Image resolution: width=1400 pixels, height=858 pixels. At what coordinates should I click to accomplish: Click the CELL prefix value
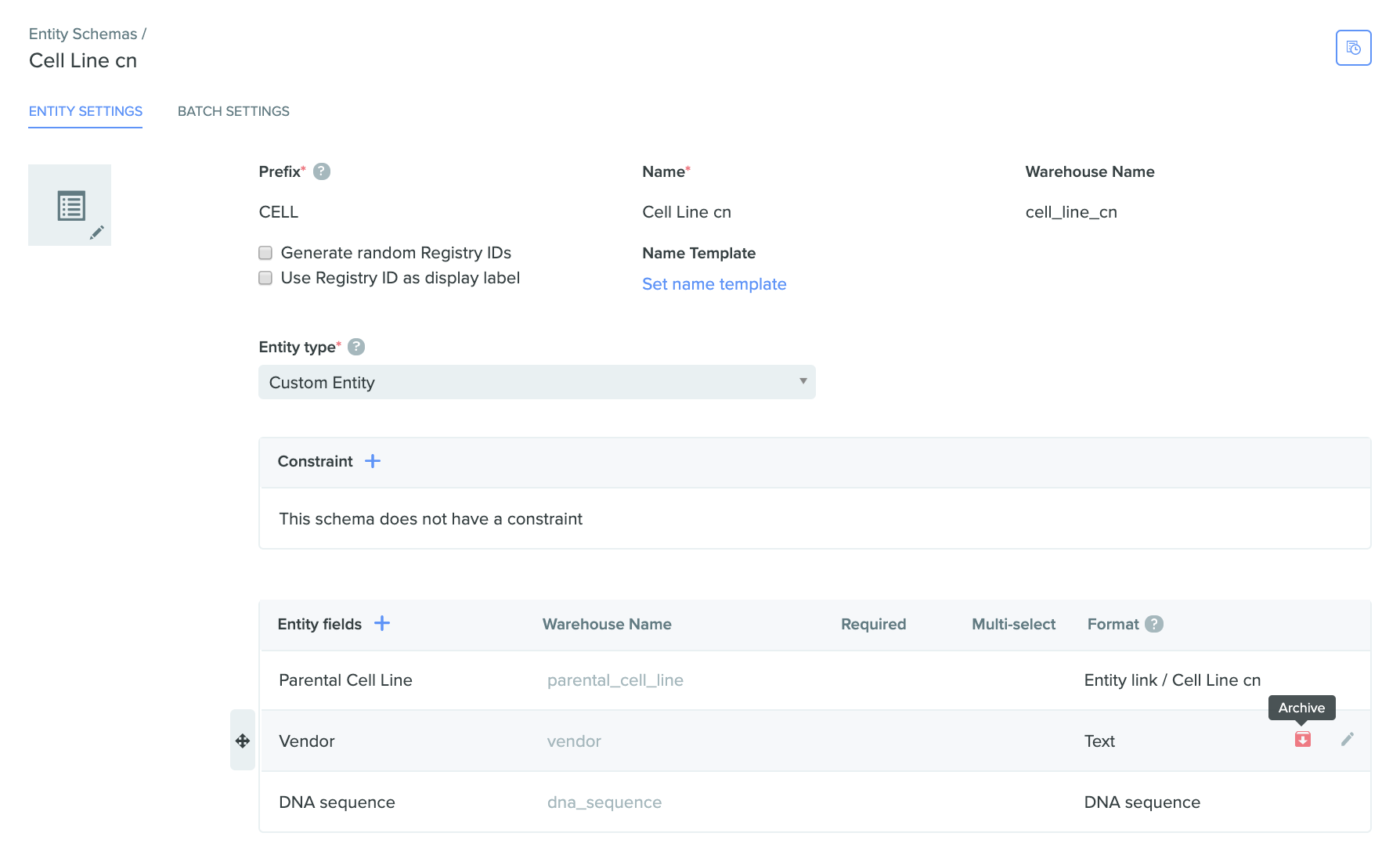pos(279,212)
